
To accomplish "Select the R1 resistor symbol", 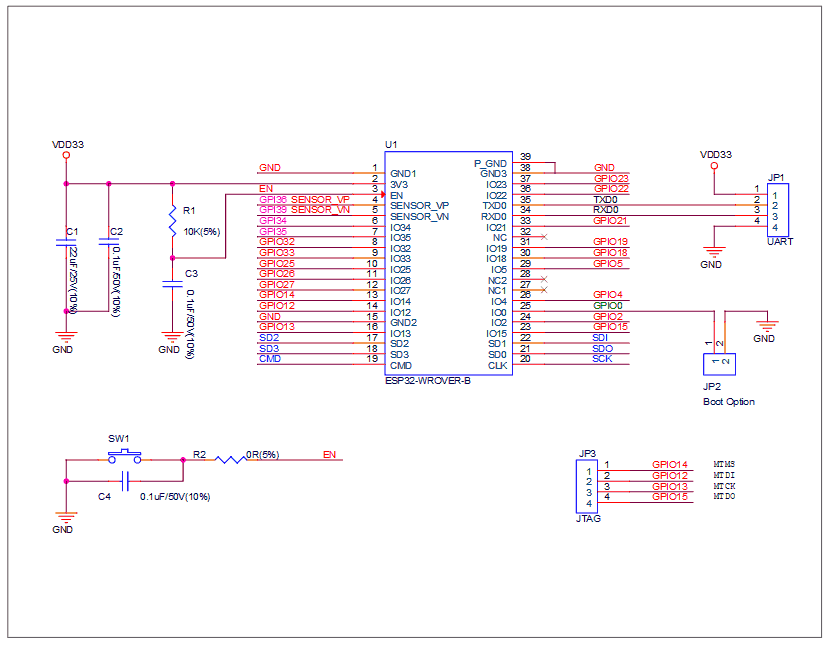I will point(172,222).
